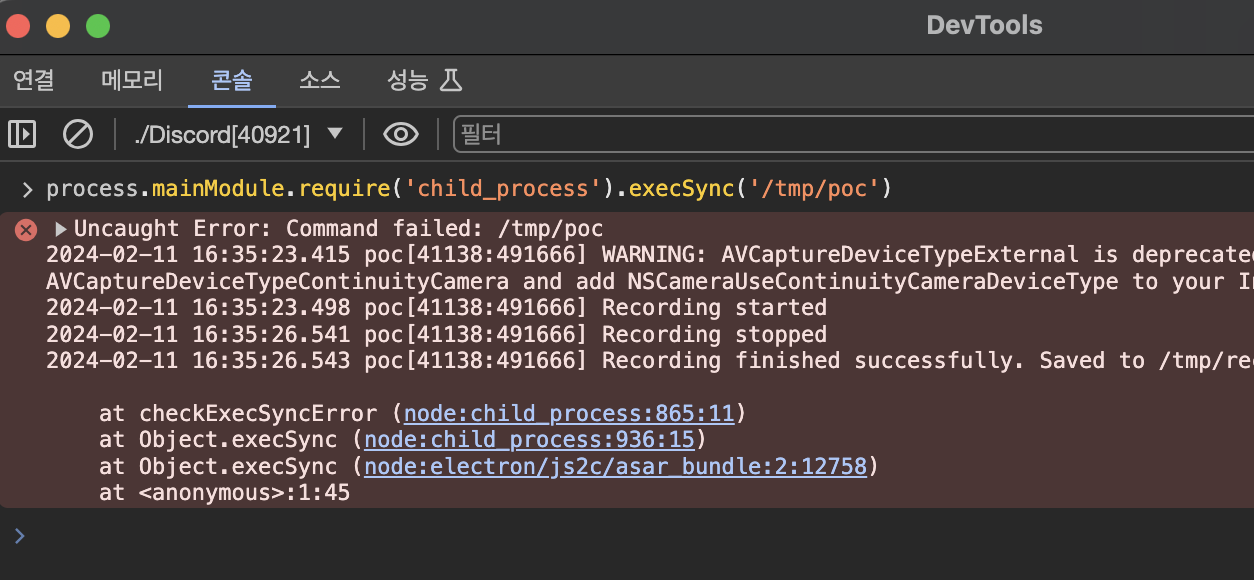The image size is (1254, 580).
Task: Clear the console with the circle-slash icon
Action: 77,133
